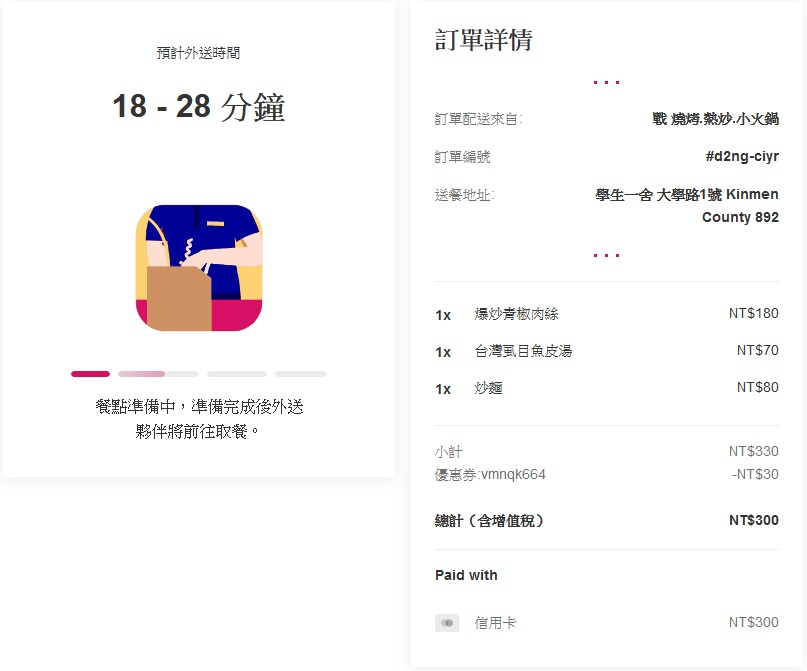Click the 總計（含增值稅）total row
The width and height of the screenshot is (807, 671).
(x=607, y=521)
